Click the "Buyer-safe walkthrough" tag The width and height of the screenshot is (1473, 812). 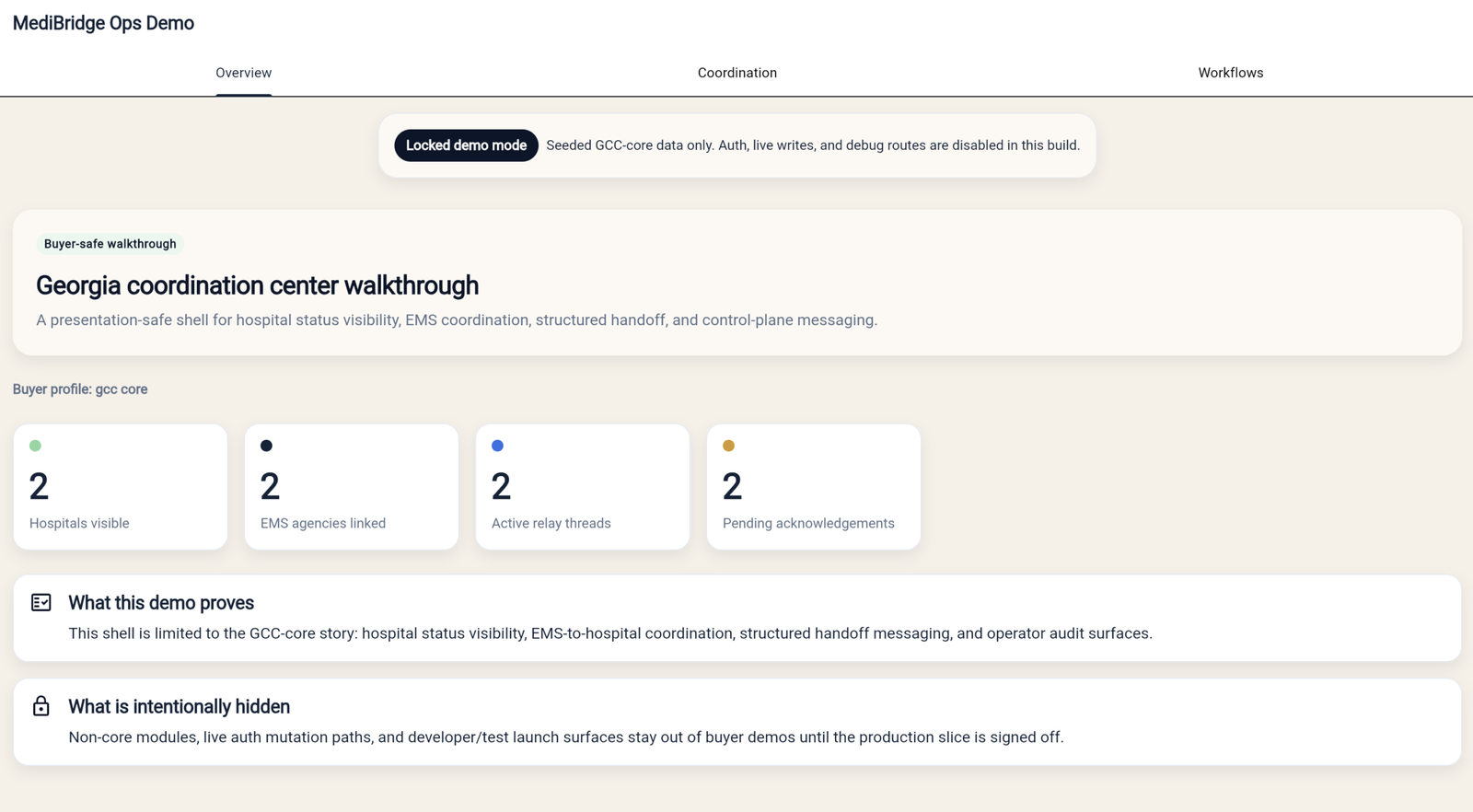point(110,244)
